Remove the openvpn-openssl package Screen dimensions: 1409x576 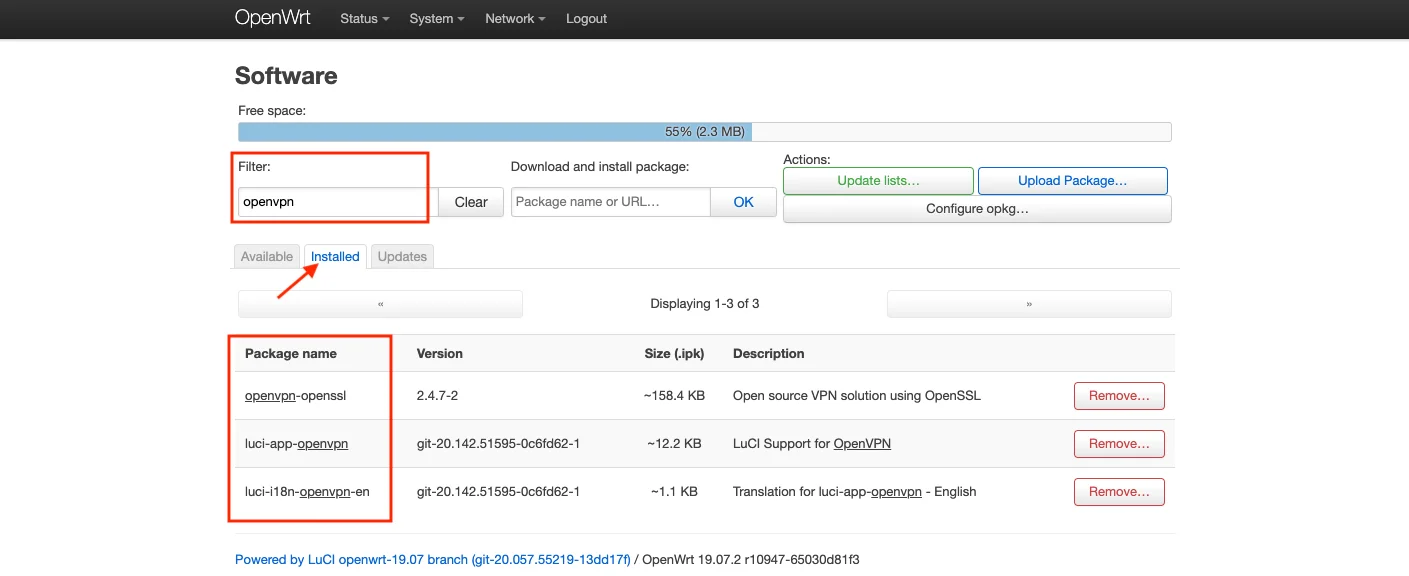[1119, 396]
